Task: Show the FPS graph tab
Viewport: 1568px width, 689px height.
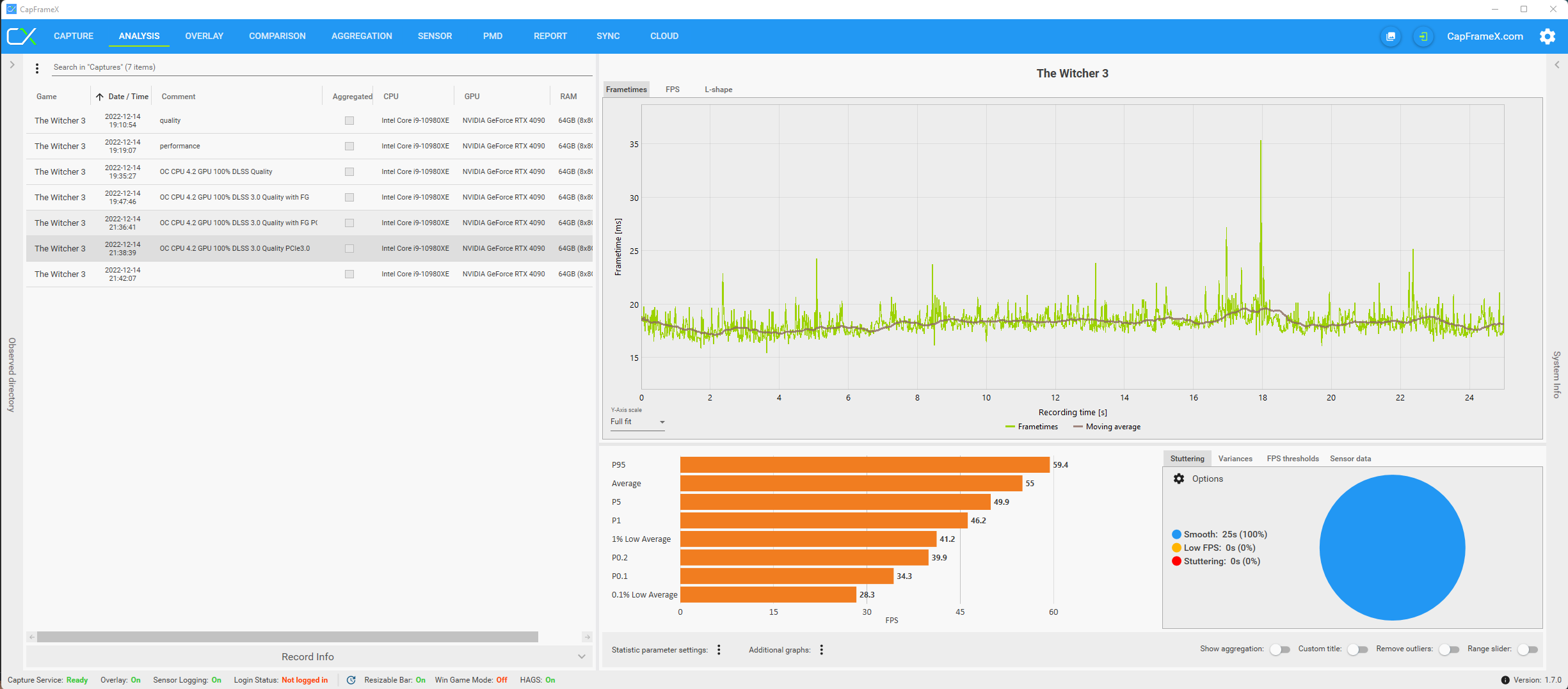Action: tap(673, 90)
